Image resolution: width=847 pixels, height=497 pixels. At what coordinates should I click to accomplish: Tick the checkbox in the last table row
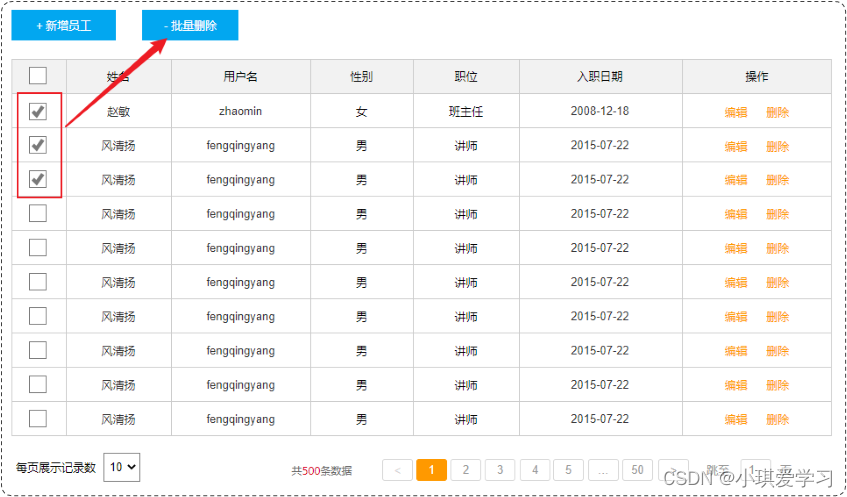(x=38, y=419)
